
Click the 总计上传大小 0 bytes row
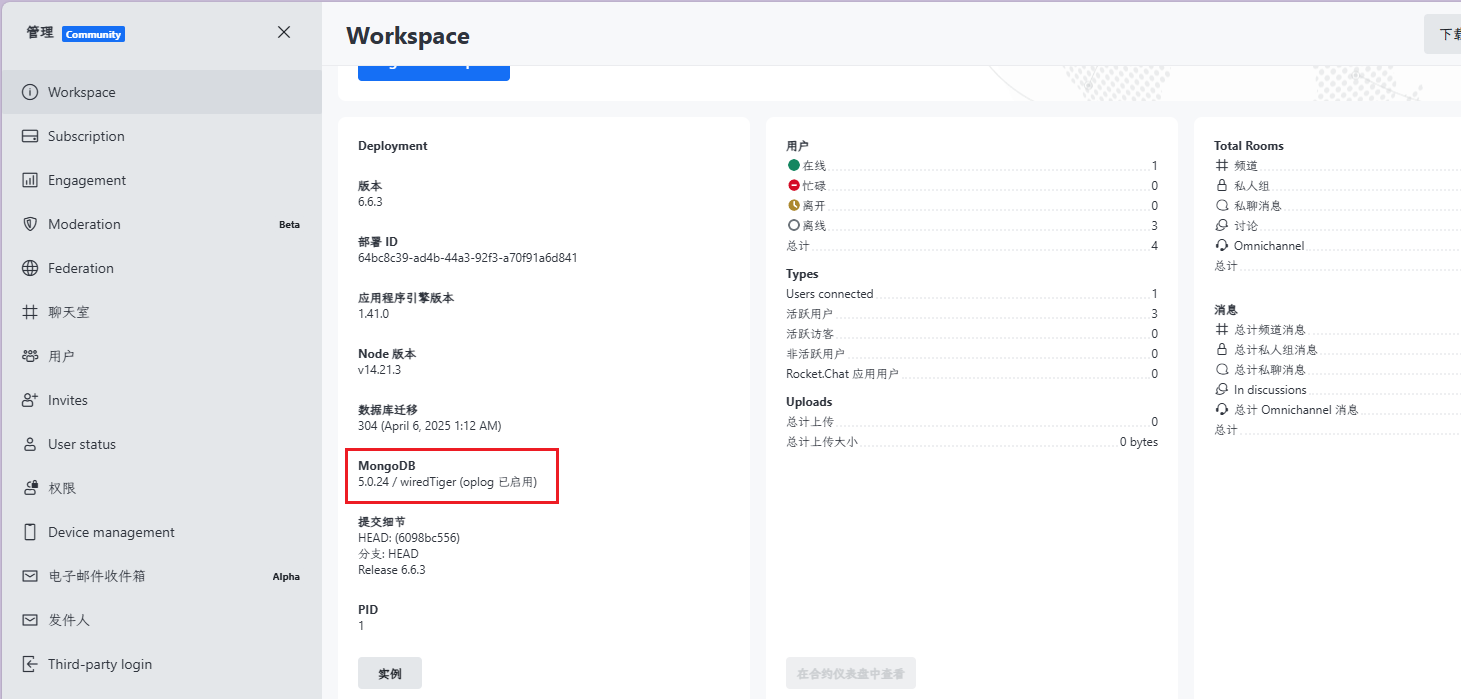coord(972,441)
